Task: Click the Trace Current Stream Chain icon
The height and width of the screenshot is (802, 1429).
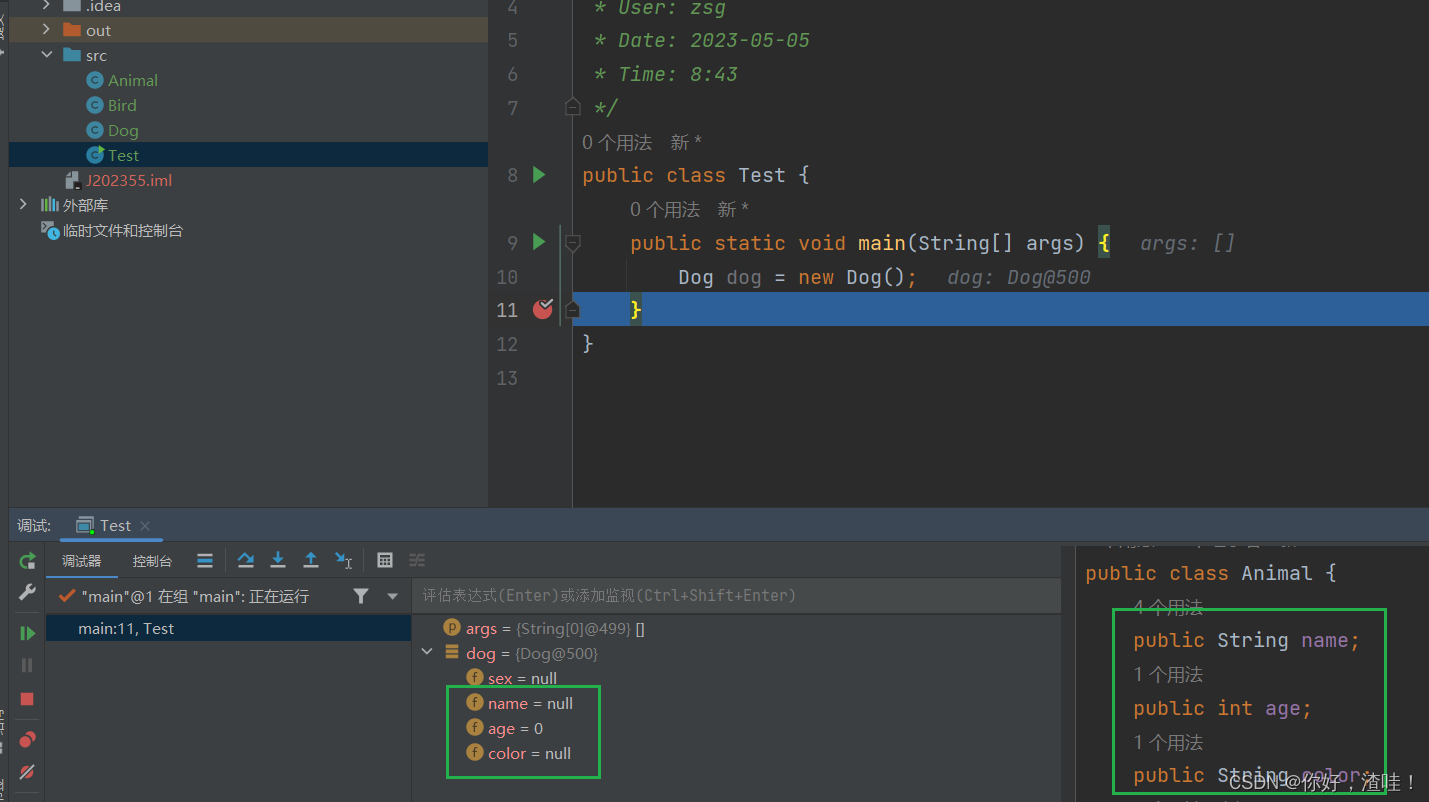Action: [x=417, y=560]
